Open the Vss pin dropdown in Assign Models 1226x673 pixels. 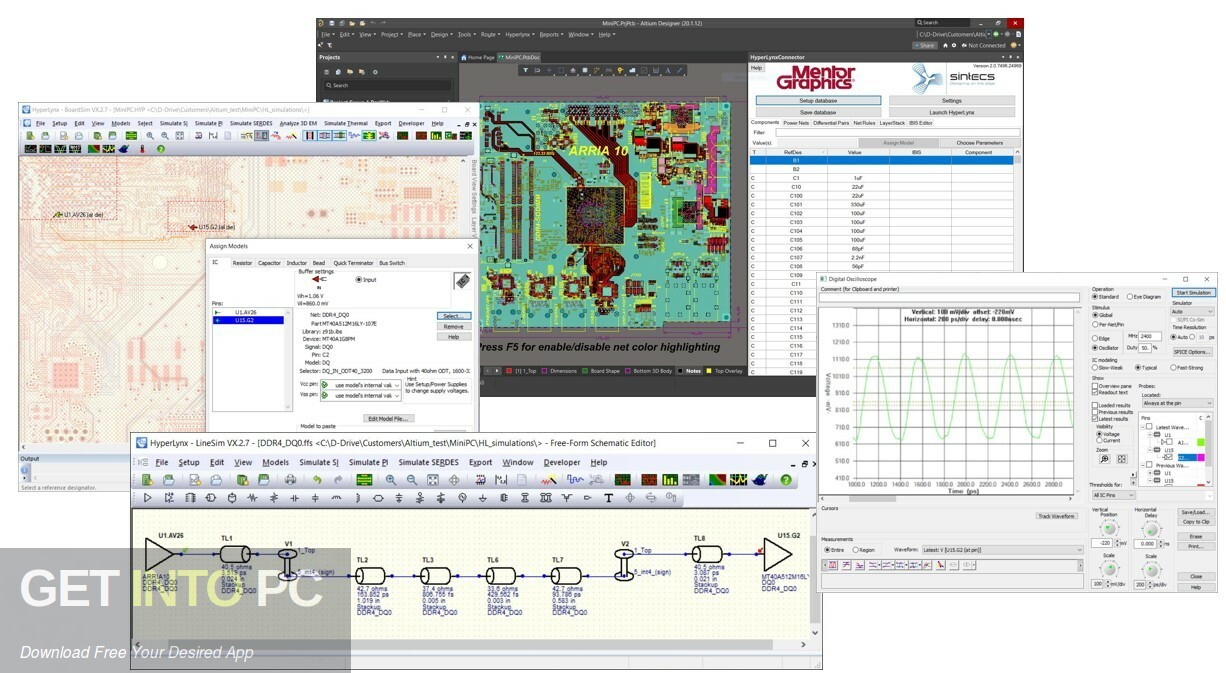coord(360,397)
